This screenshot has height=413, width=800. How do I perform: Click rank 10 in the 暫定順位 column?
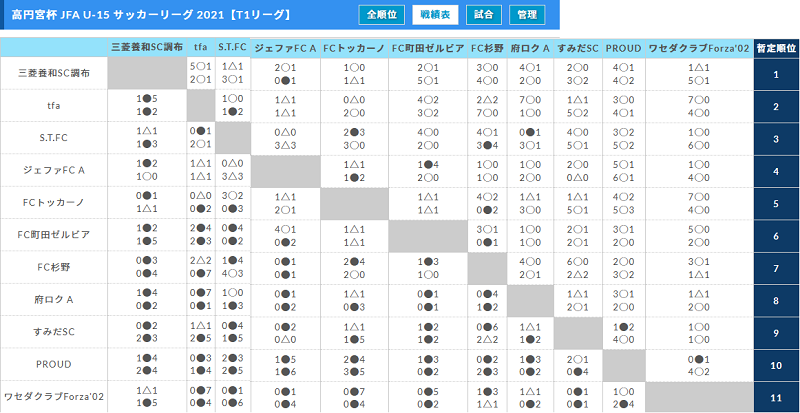tap(776, 365)
